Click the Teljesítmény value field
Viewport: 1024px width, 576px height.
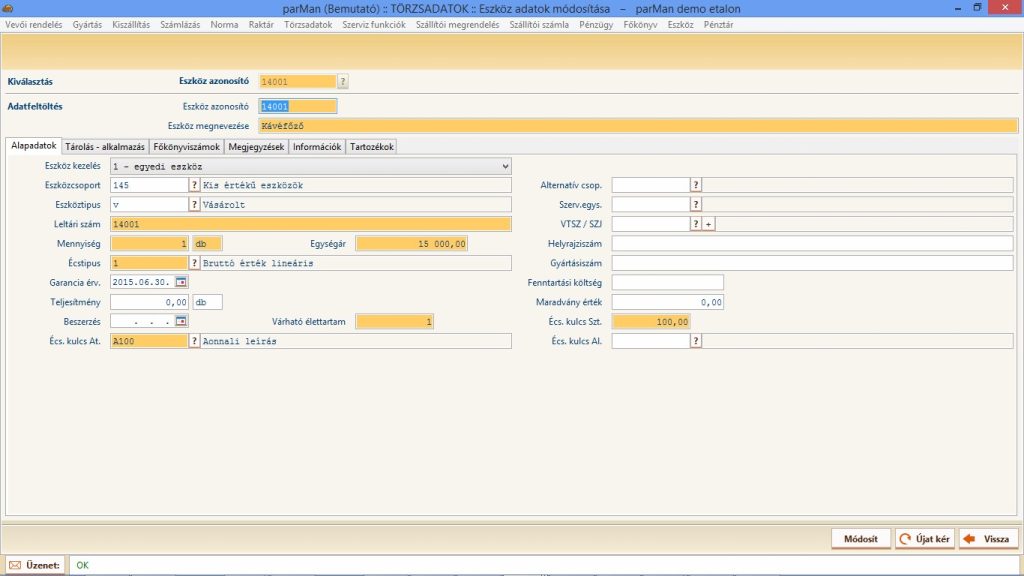pyautogui.click(x=150, y=302)
